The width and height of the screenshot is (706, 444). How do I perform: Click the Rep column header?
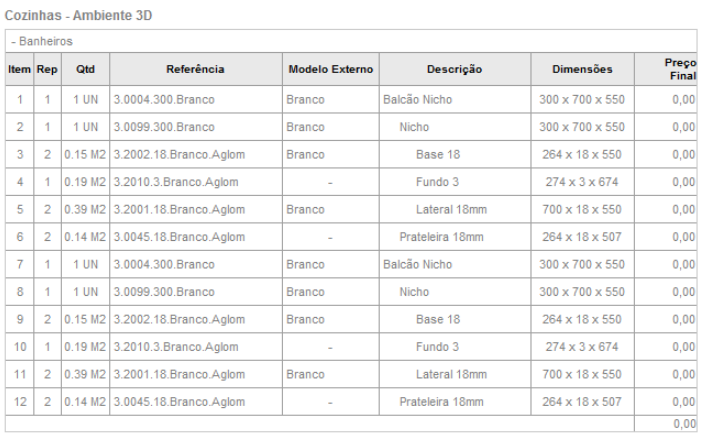click(47, 69)
